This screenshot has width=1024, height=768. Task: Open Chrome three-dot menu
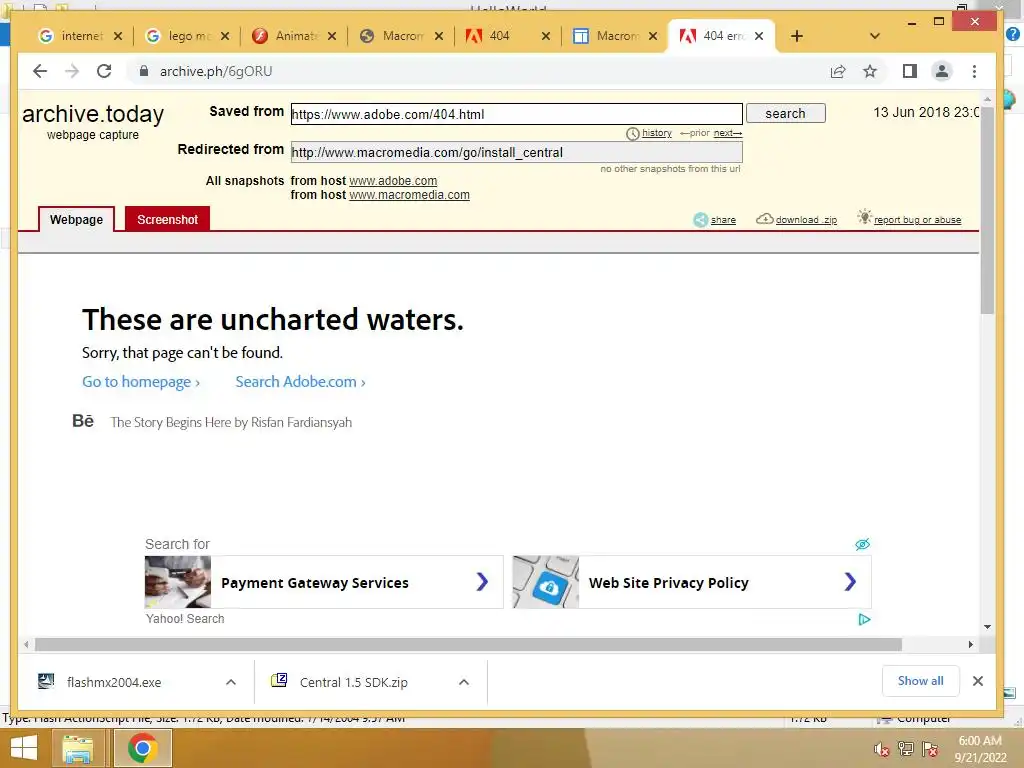pyautogui.click(x=974, y=71)
